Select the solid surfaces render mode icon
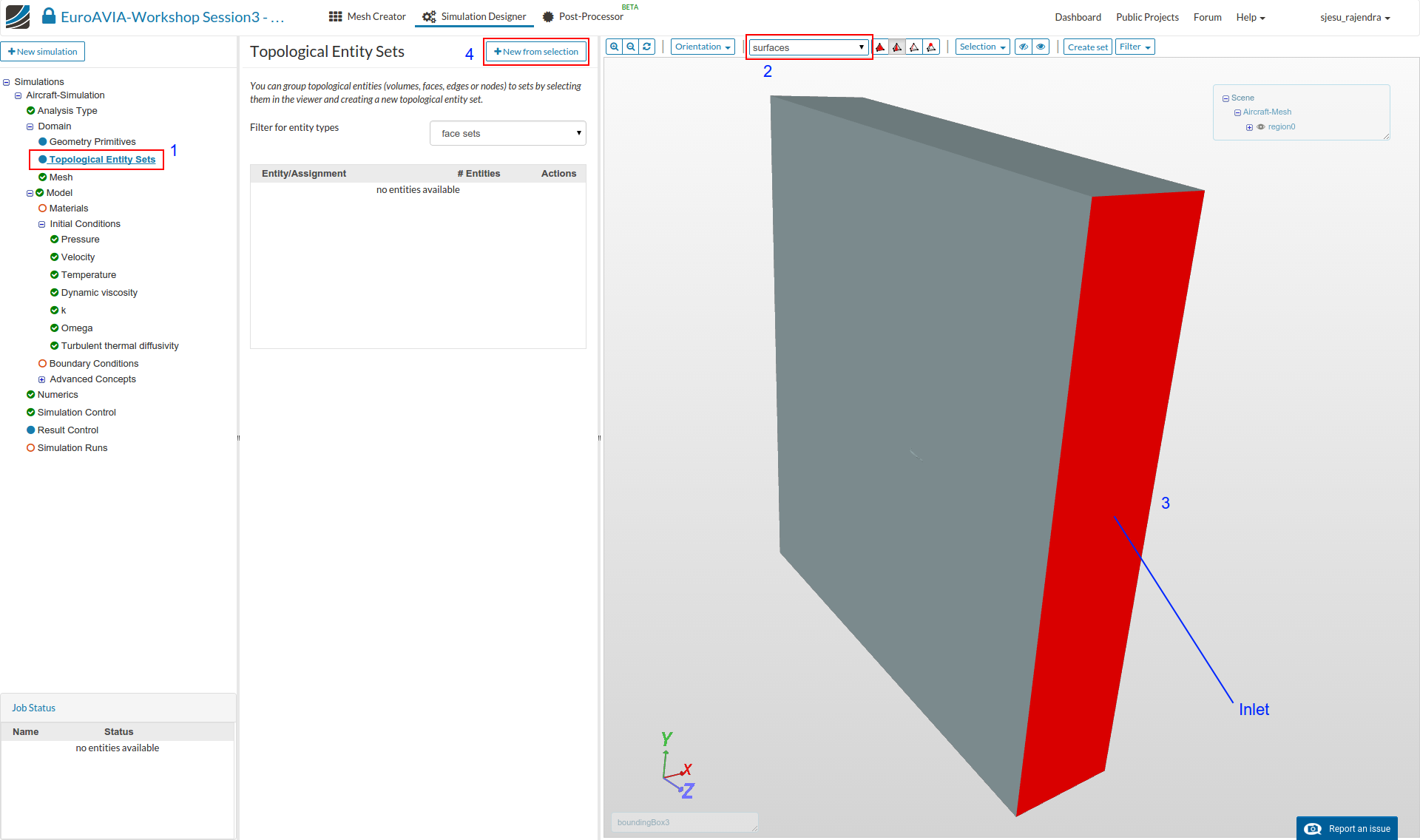This screenshot has height=840, width=1420. click(x=880, y=47)
